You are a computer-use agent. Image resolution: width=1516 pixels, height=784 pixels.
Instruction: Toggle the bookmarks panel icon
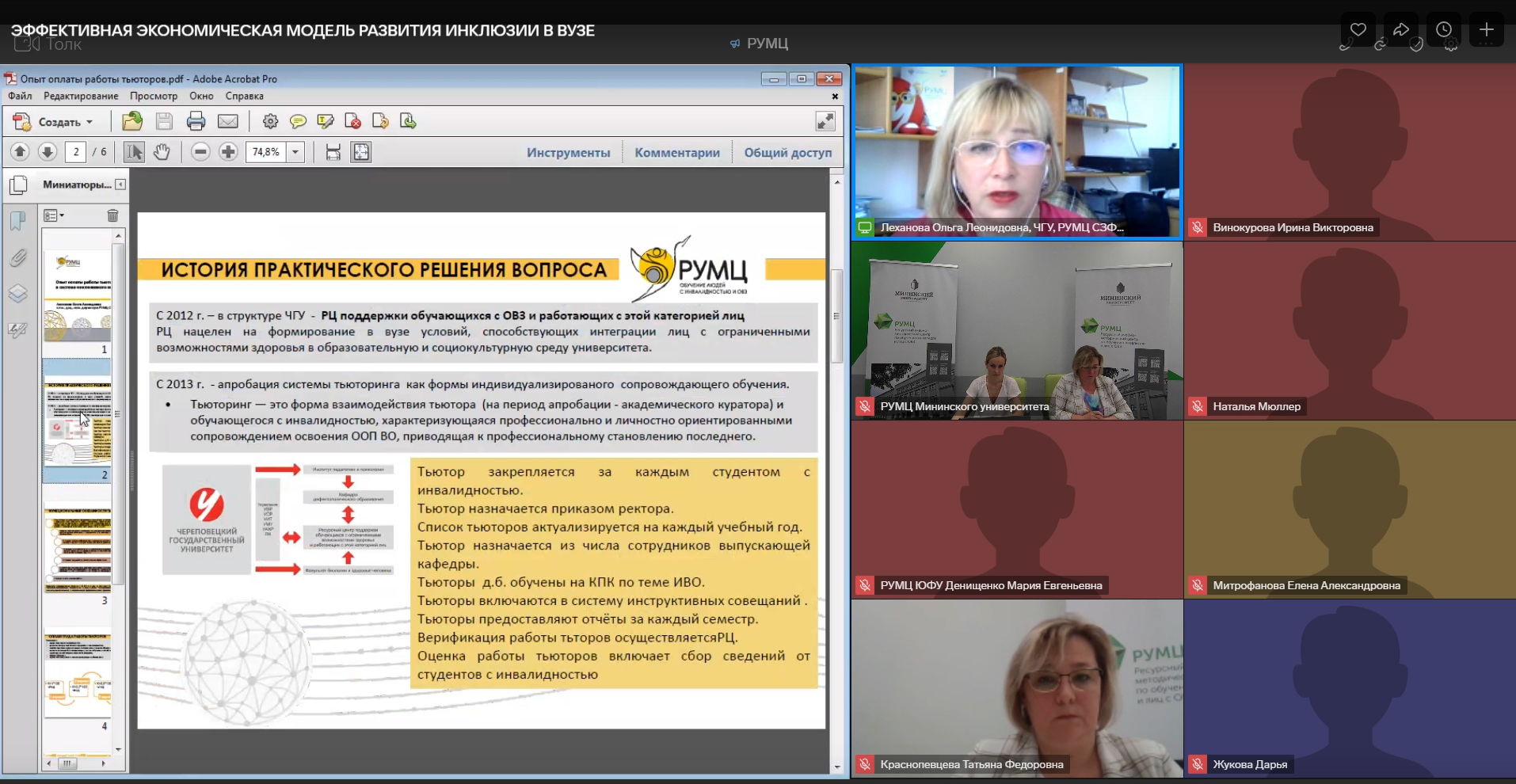(x=18, y=221)
